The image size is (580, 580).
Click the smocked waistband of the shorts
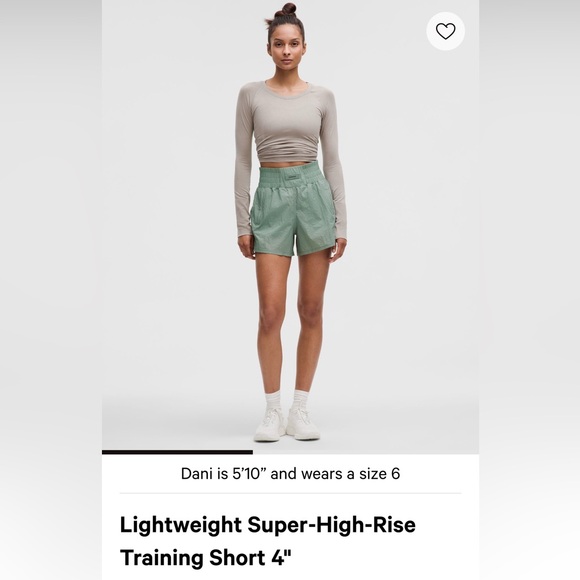(292, 178)
